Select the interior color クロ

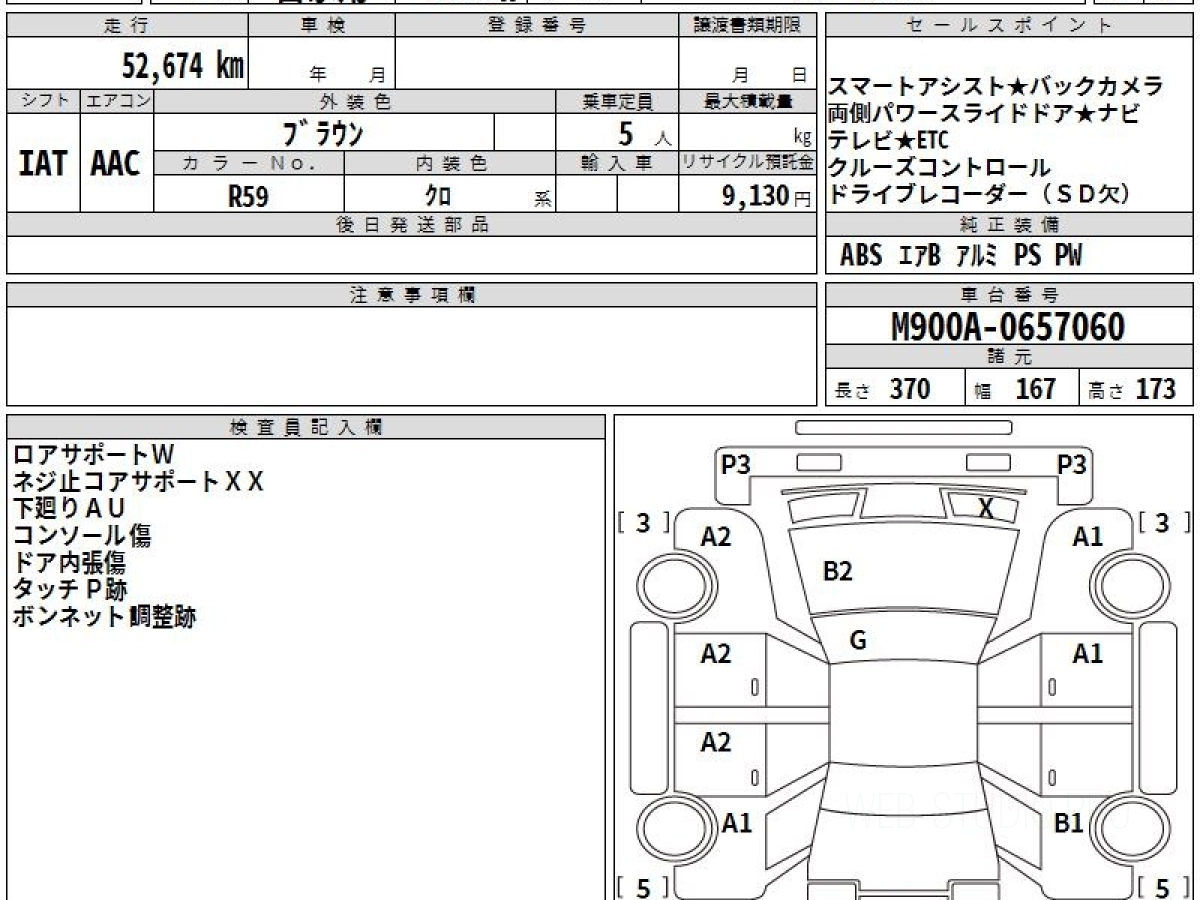pyautogui.click(x=438, y=196)
